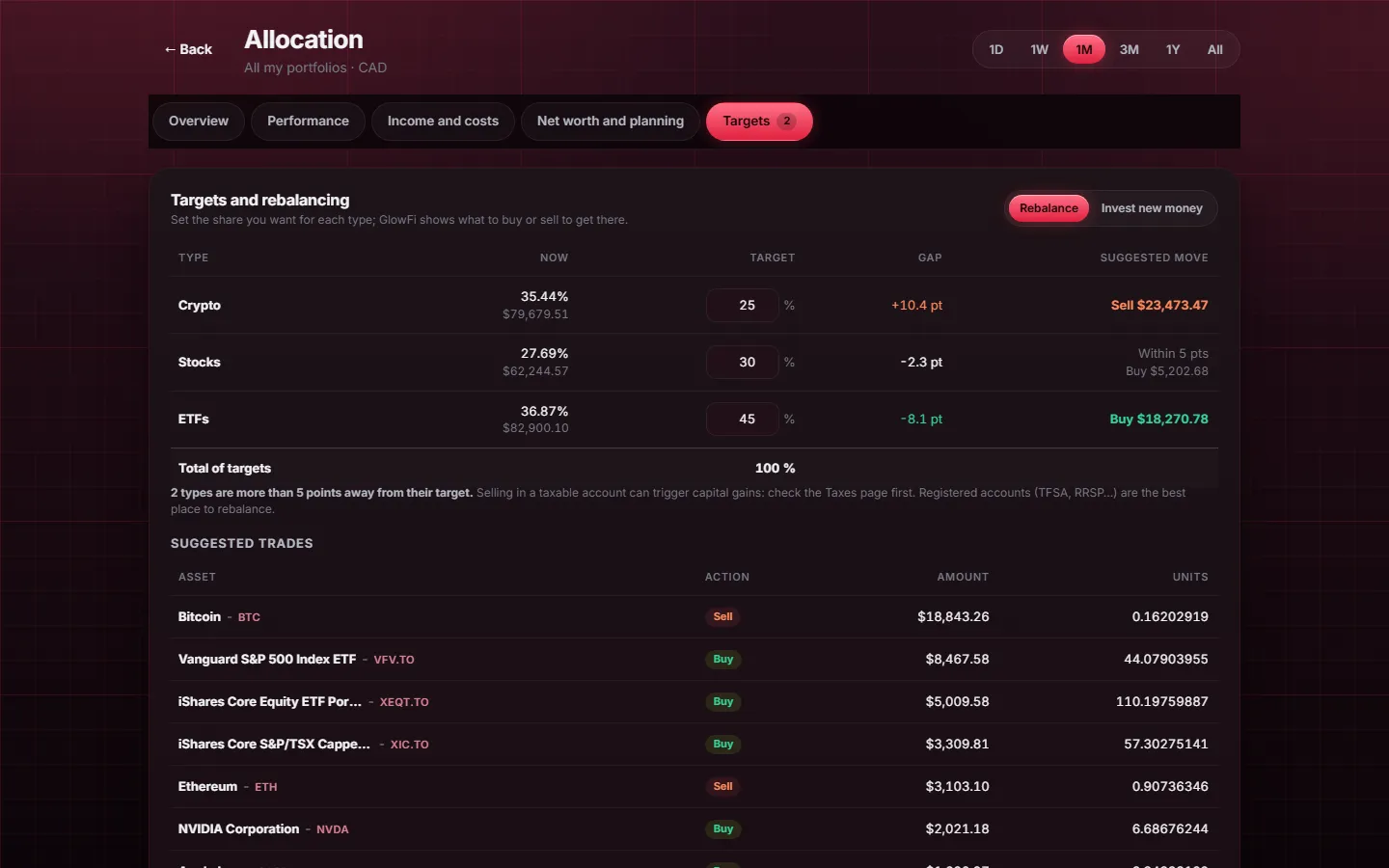This screenshot has height=868, width=1389.
Task: Select the 1D time range
Action: click(996, 49)
